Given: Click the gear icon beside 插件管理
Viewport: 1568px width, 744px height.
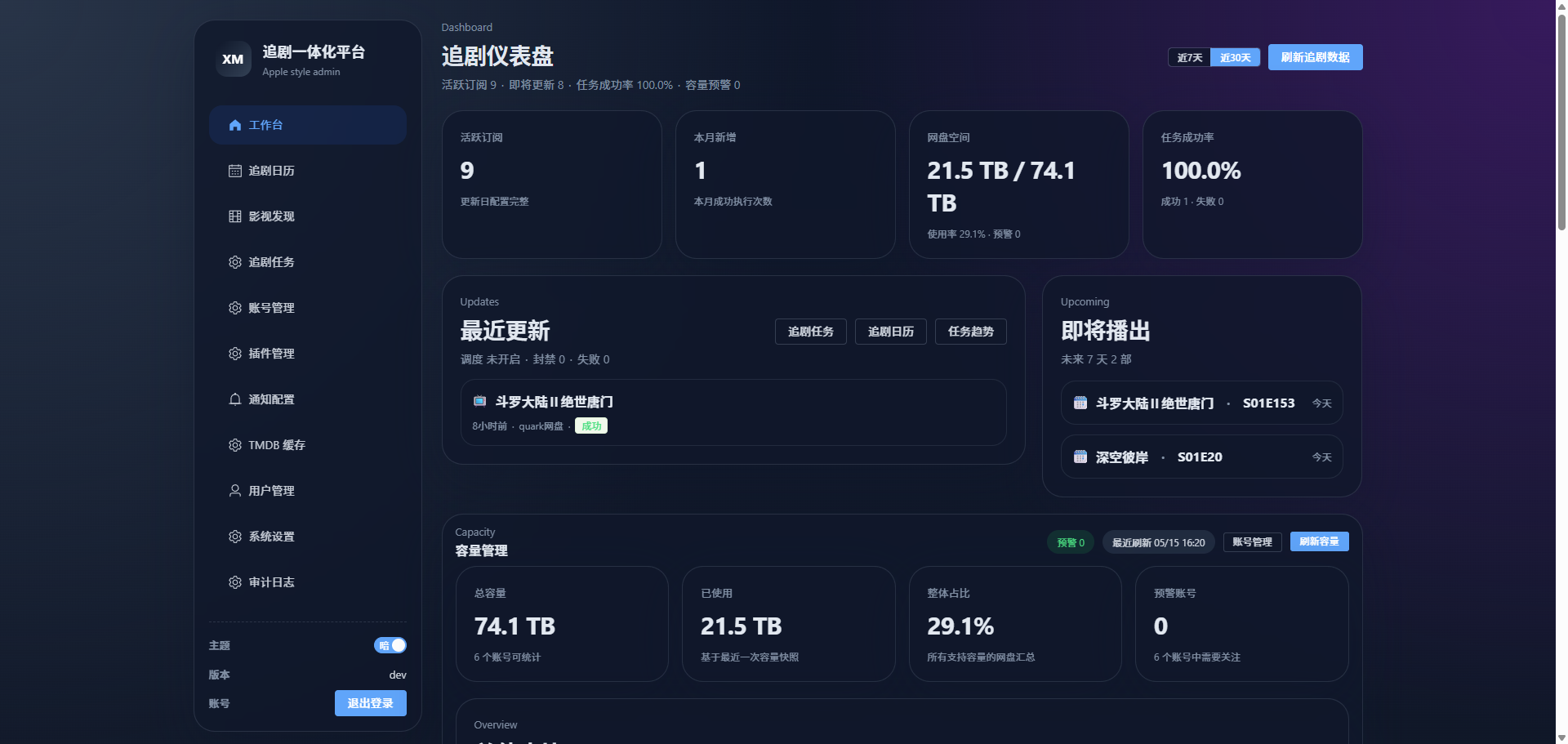Looking at the screenshot, I should (235, 354).
